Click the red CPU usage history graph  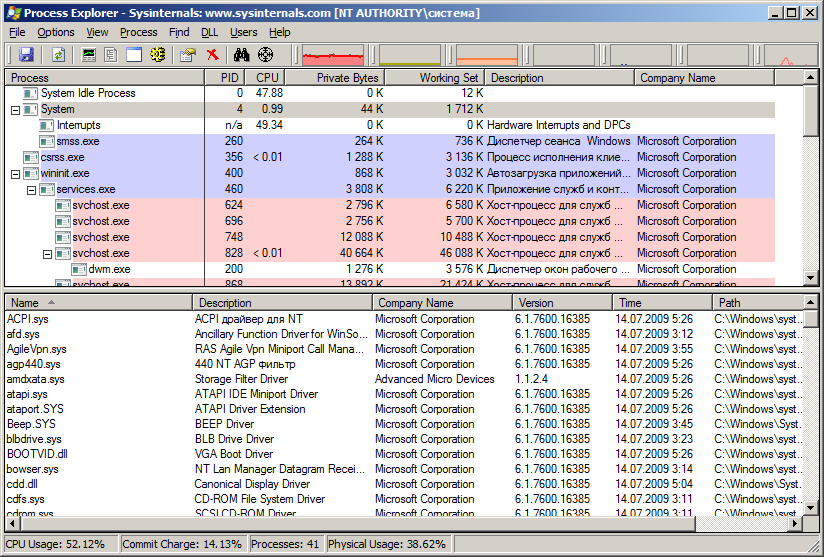tap(333, 55)
